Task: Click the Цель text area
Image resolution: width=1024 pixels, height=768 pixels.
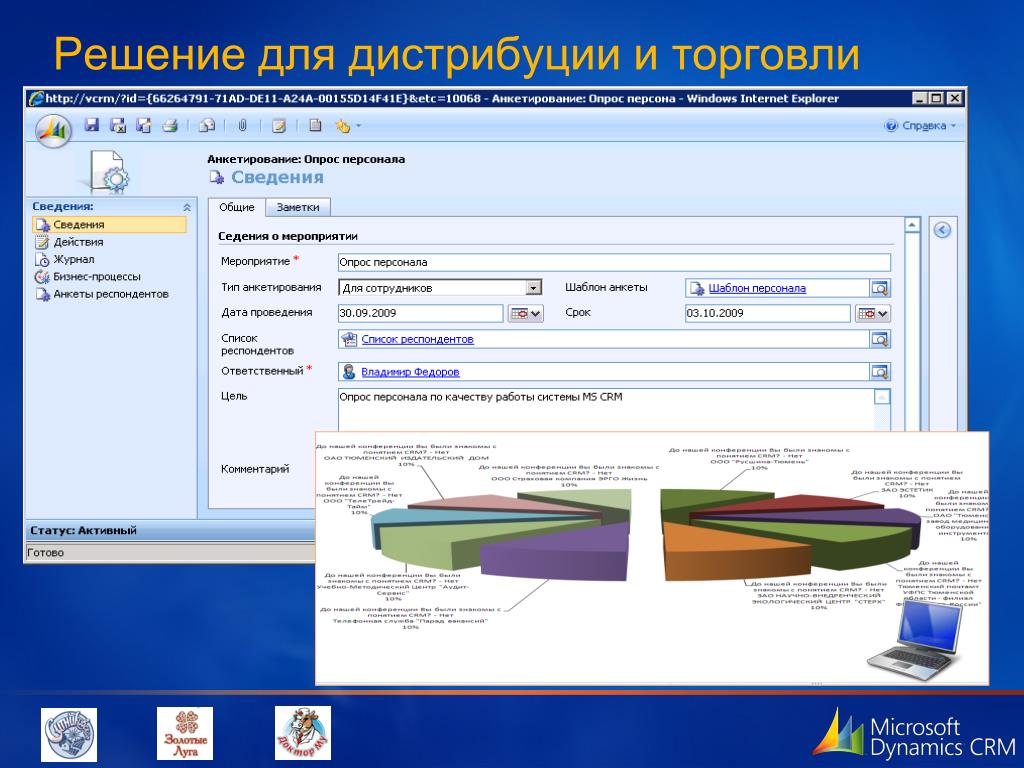Action: click(606, 410)
